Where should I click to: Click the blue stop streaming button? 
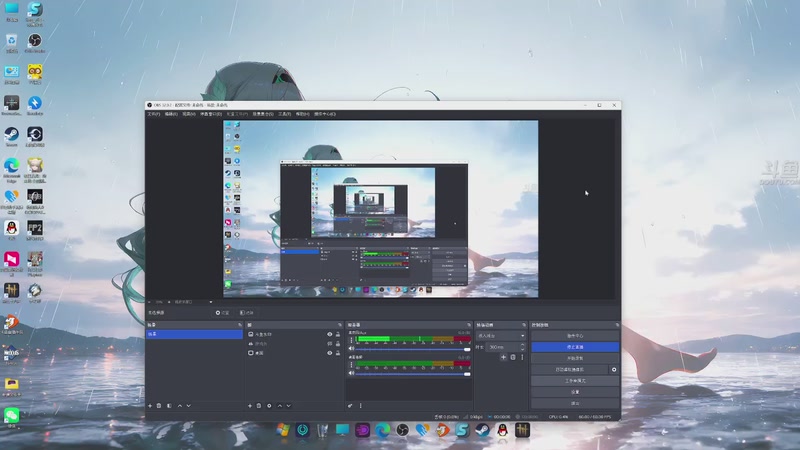tap(575, 347)
